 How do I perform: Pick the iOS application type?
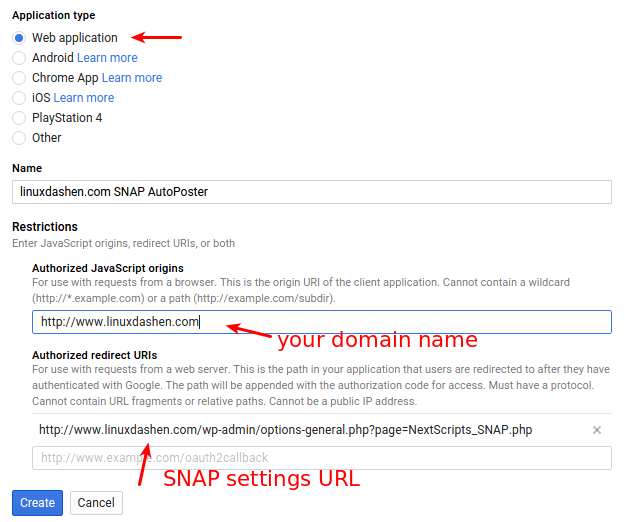pyautogui.click(x=19, y=98)
